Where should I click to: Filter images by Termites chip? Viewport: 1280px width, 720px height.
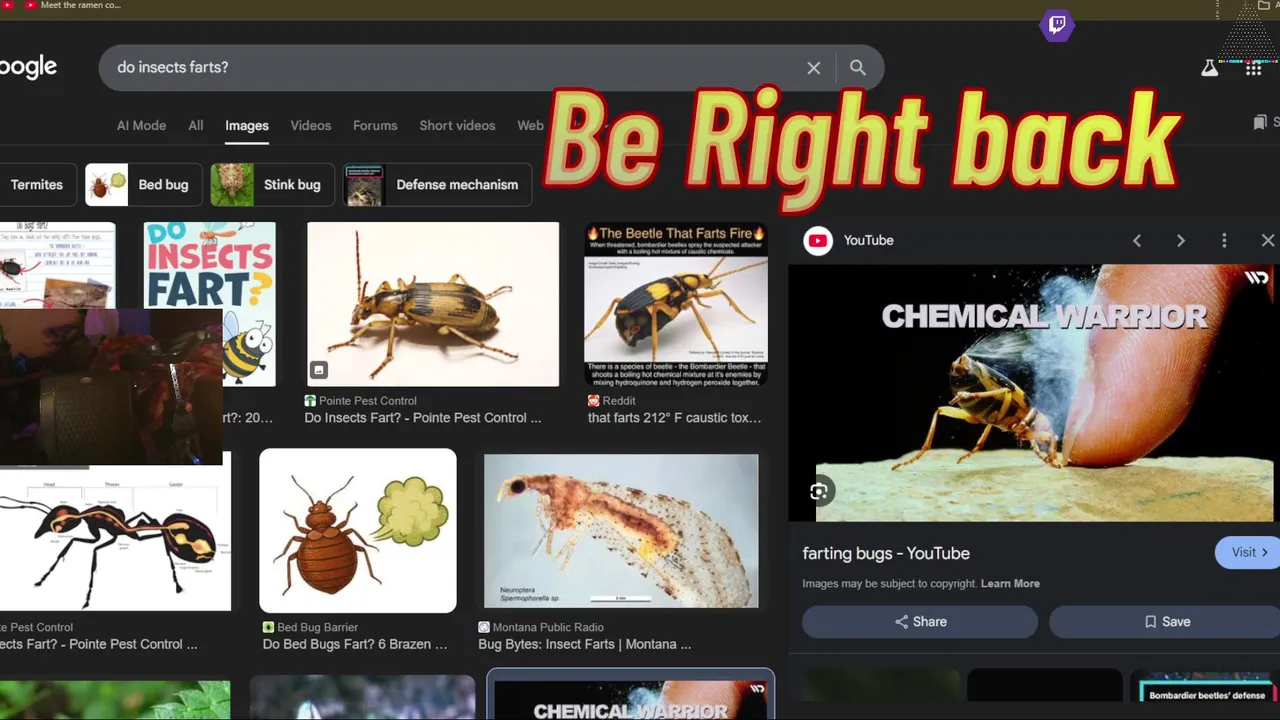37,185
